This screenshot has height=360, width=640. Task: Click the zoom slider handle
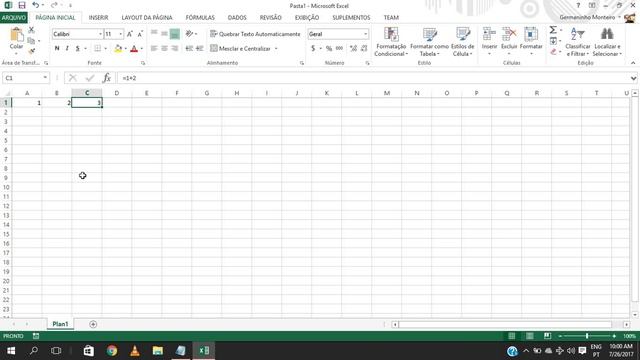(x=587, y=336)
